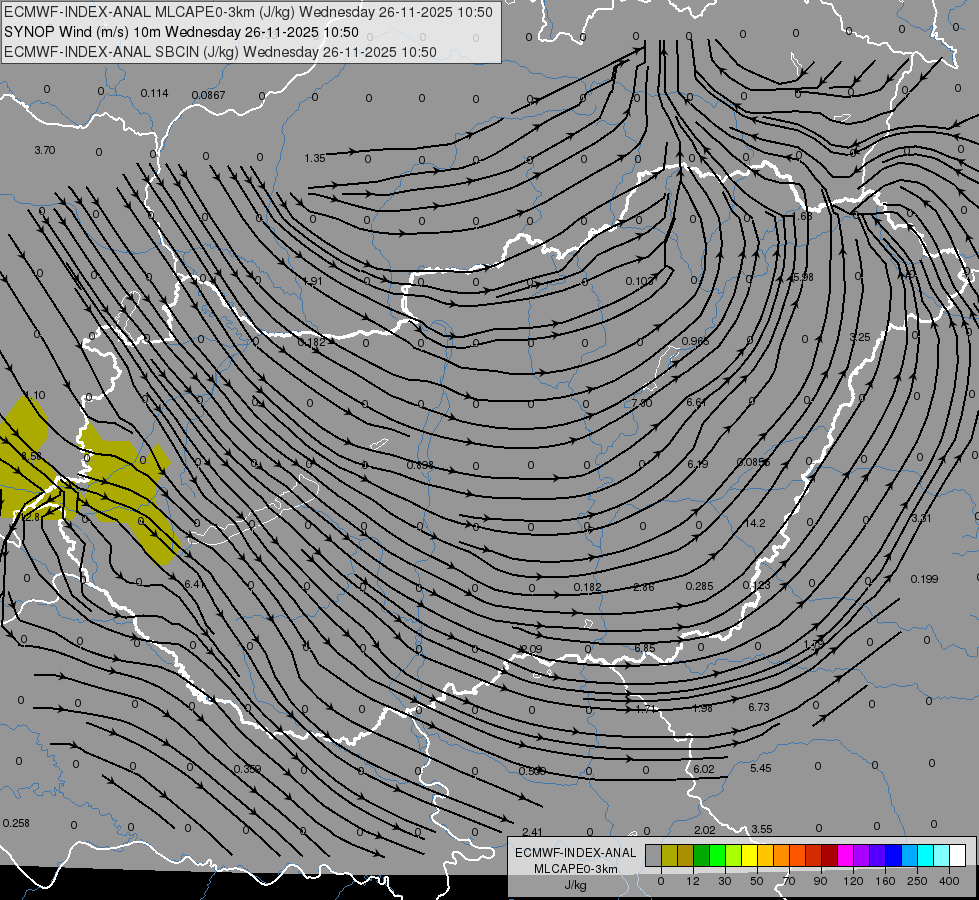Select the cyan legend swatch

(925, 855)
